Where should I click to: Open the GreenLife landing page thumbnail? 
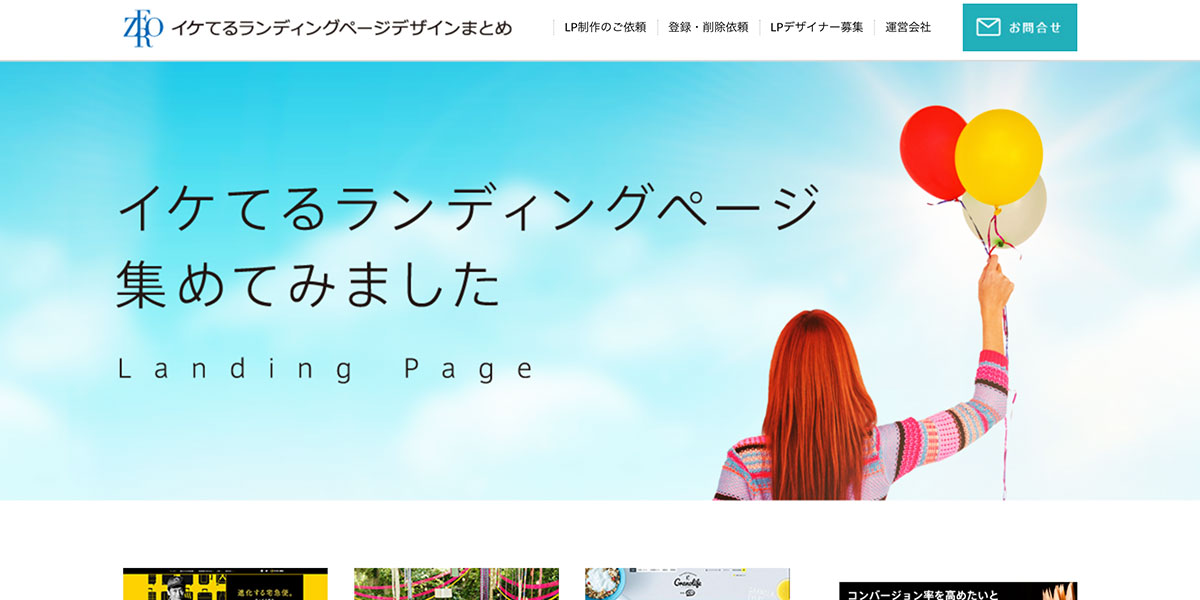tap(687, 584)
